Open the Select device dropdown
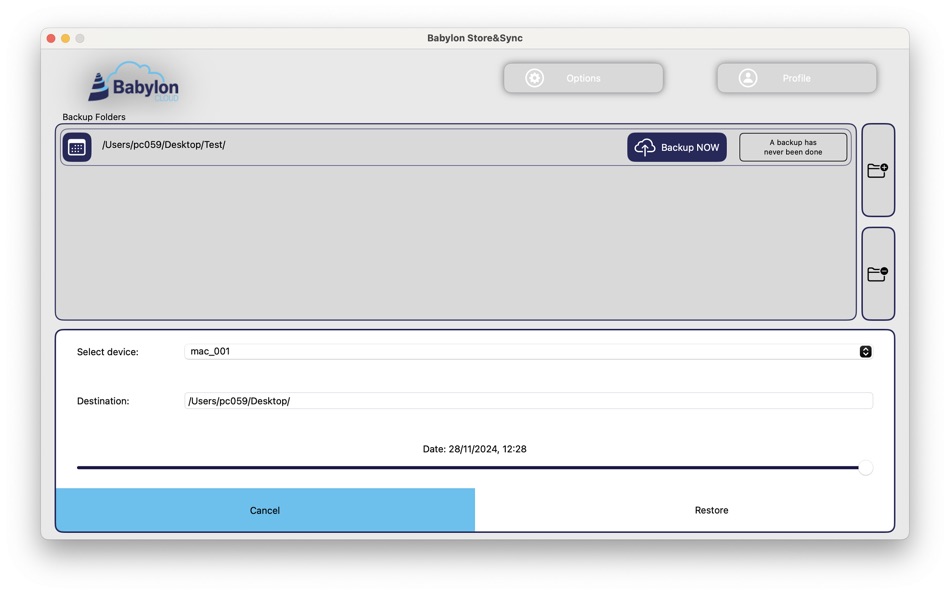The width and height of the screenshot is (950, 594). pyautogui.click(x=528, y=352)
